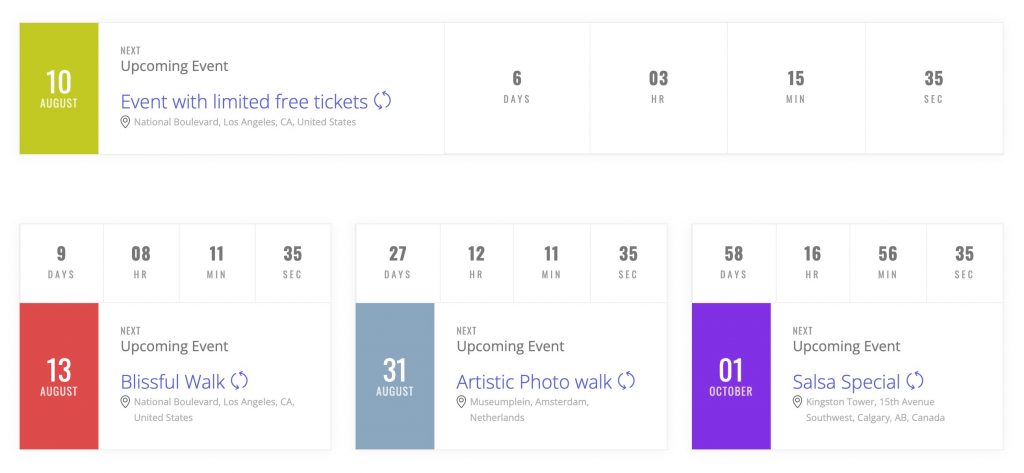Click Upcoming Event heading above Blissful Walk

[174, 347]
